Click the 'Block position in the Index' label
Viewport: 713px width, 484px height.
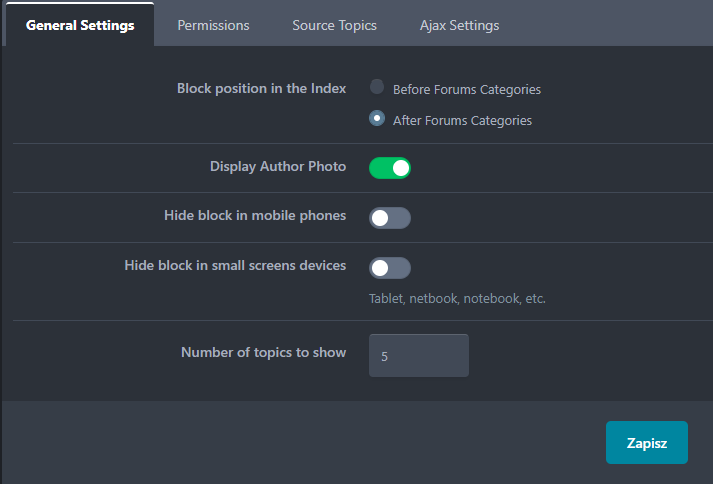click(261, 88)
